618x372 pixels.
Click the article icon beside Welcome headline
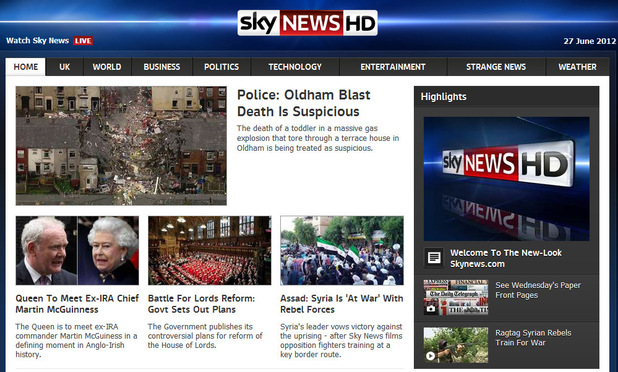point(434,258)
